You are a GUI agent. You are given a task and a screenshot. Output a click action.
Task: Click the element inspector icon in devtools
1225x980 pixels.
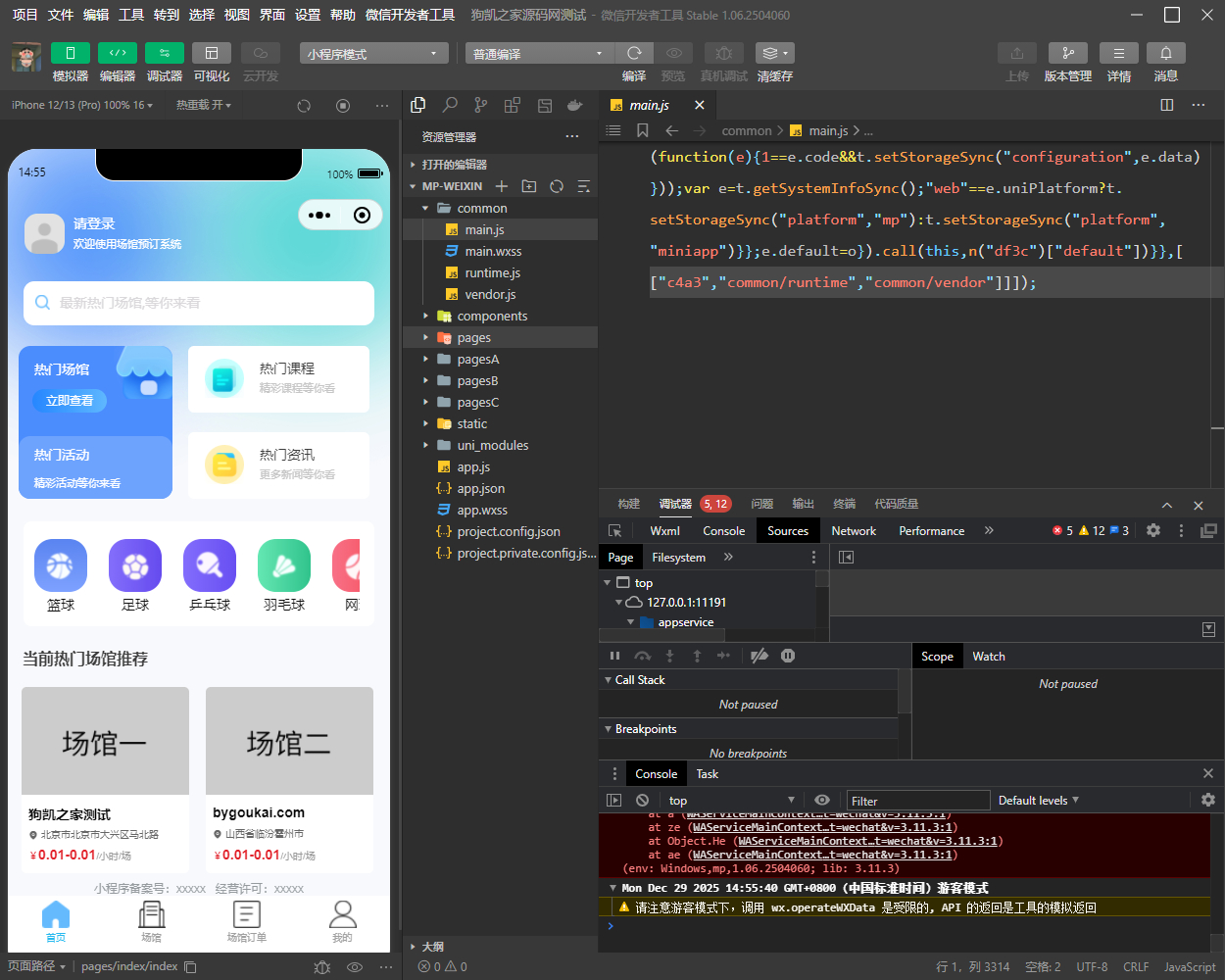615,530
